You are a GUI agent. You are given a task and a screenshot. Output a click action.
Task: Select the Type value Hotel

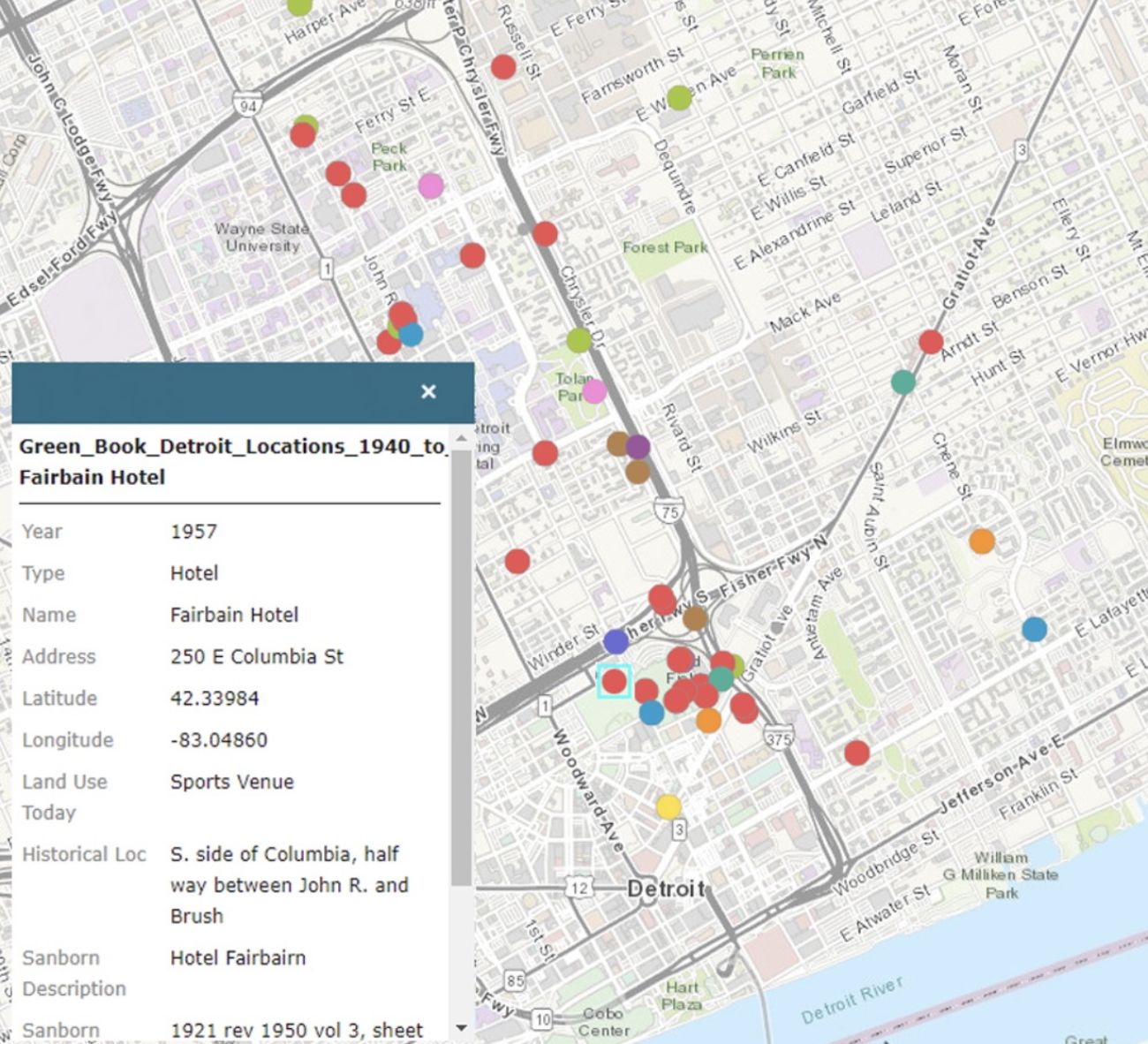194,572
